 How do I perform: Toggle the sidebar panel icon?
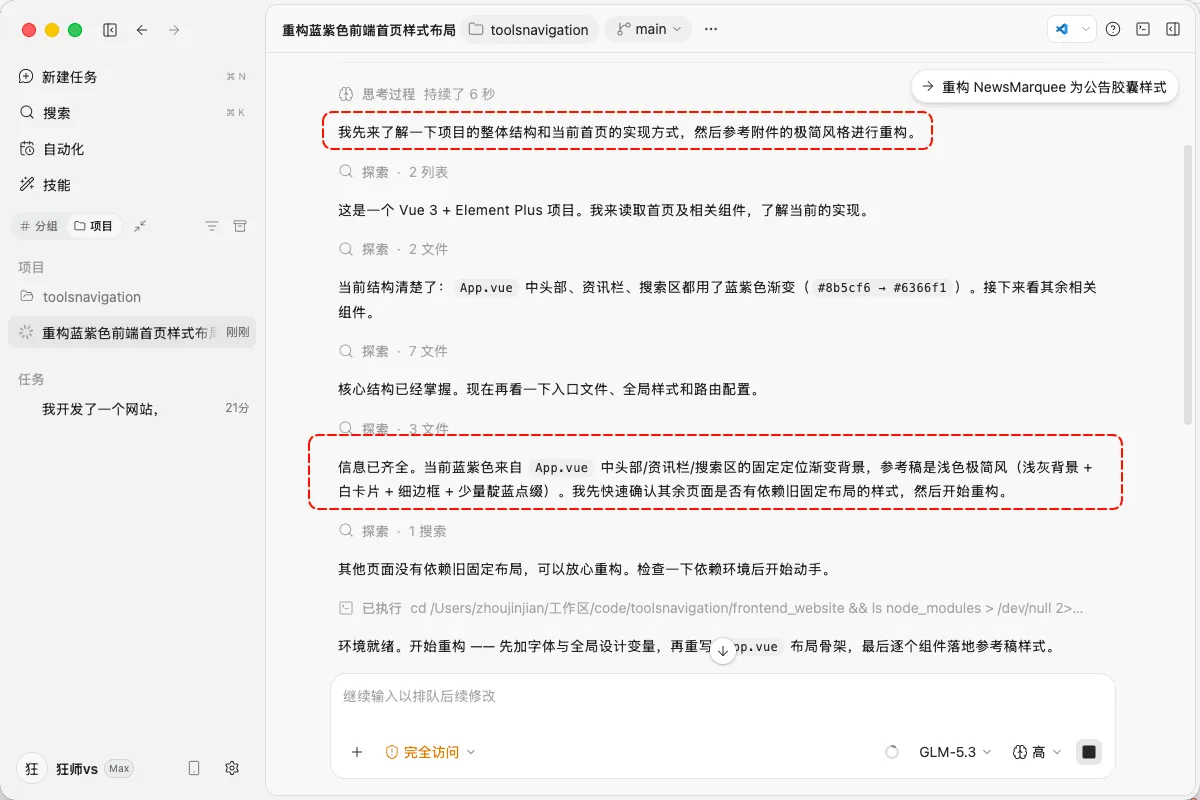click(x=110, y=30)
